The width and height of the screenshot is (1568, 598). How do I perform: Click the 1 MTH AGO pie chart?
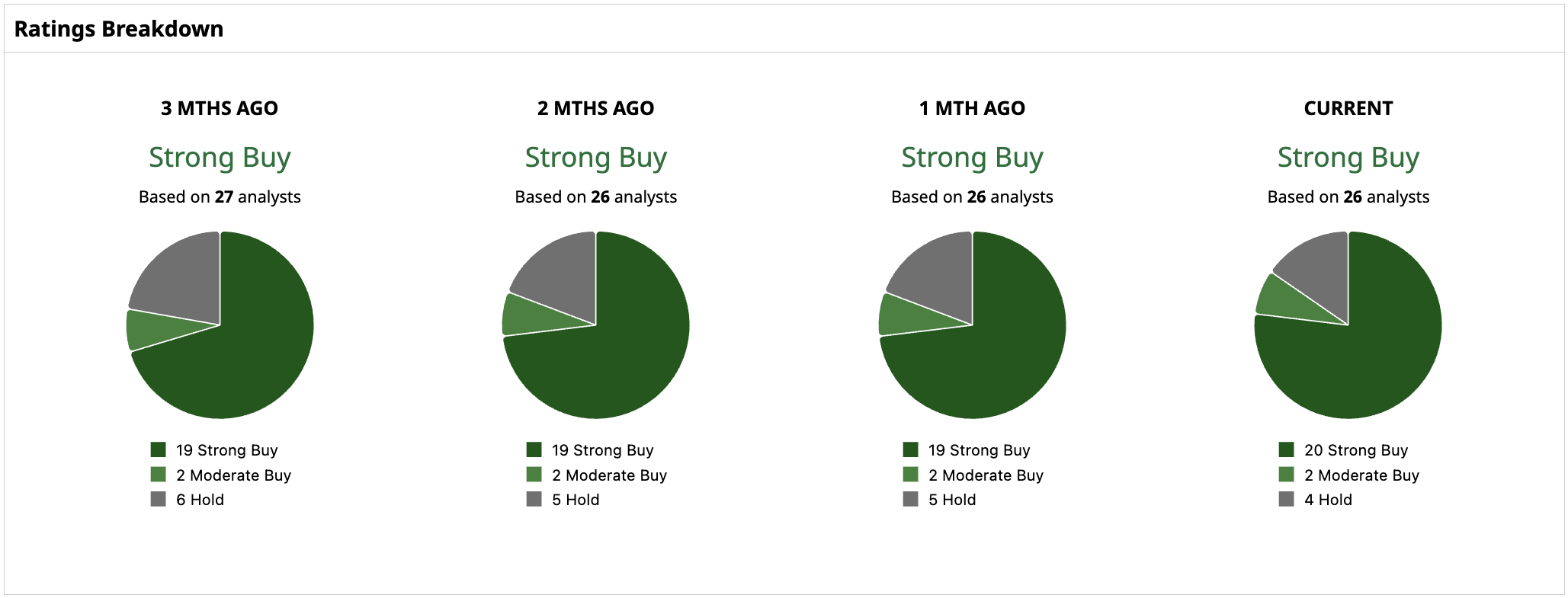tap(972, 325)
